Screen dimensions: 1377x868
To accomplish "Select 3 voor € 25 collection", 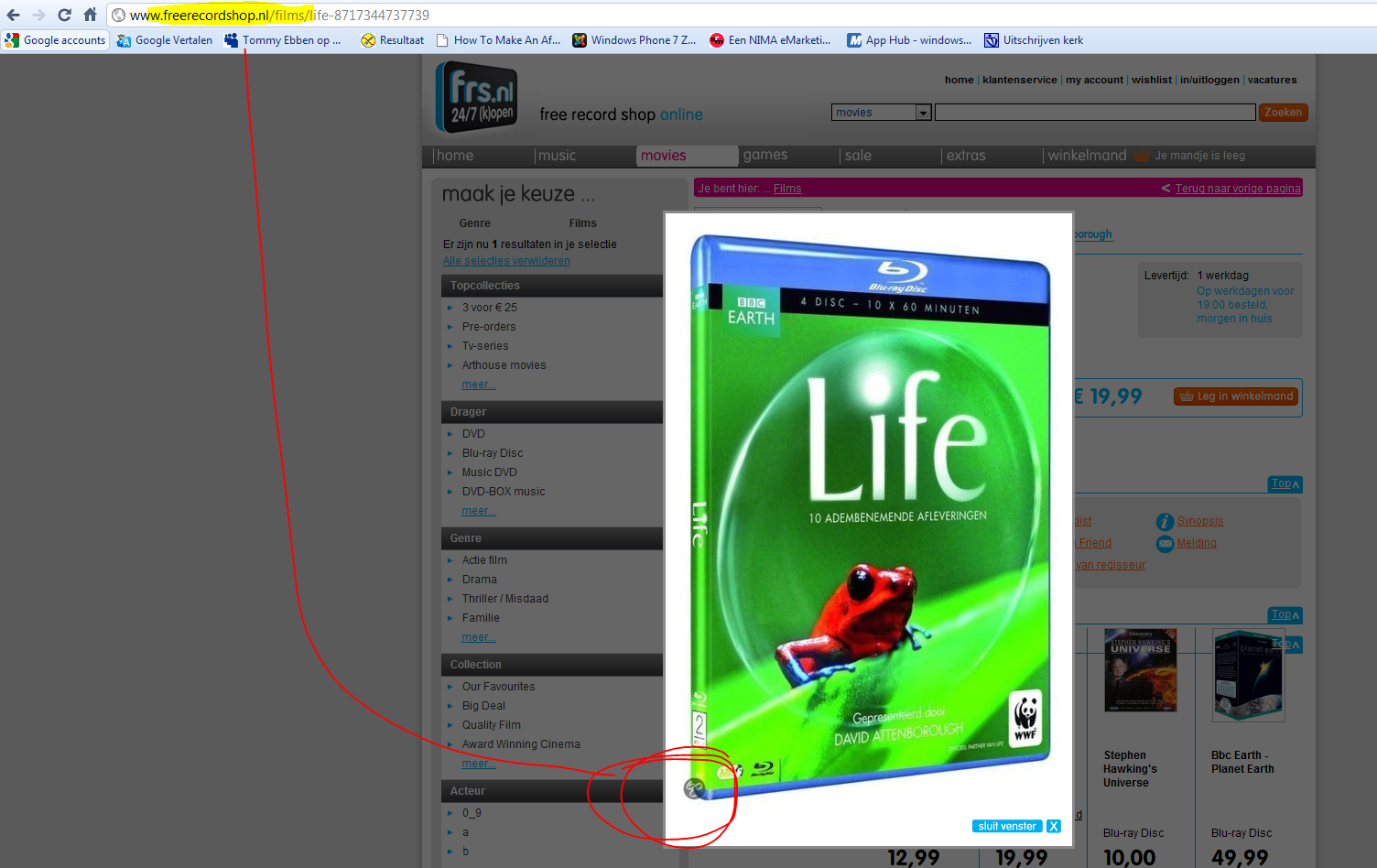I will click(x=490, y=308).
